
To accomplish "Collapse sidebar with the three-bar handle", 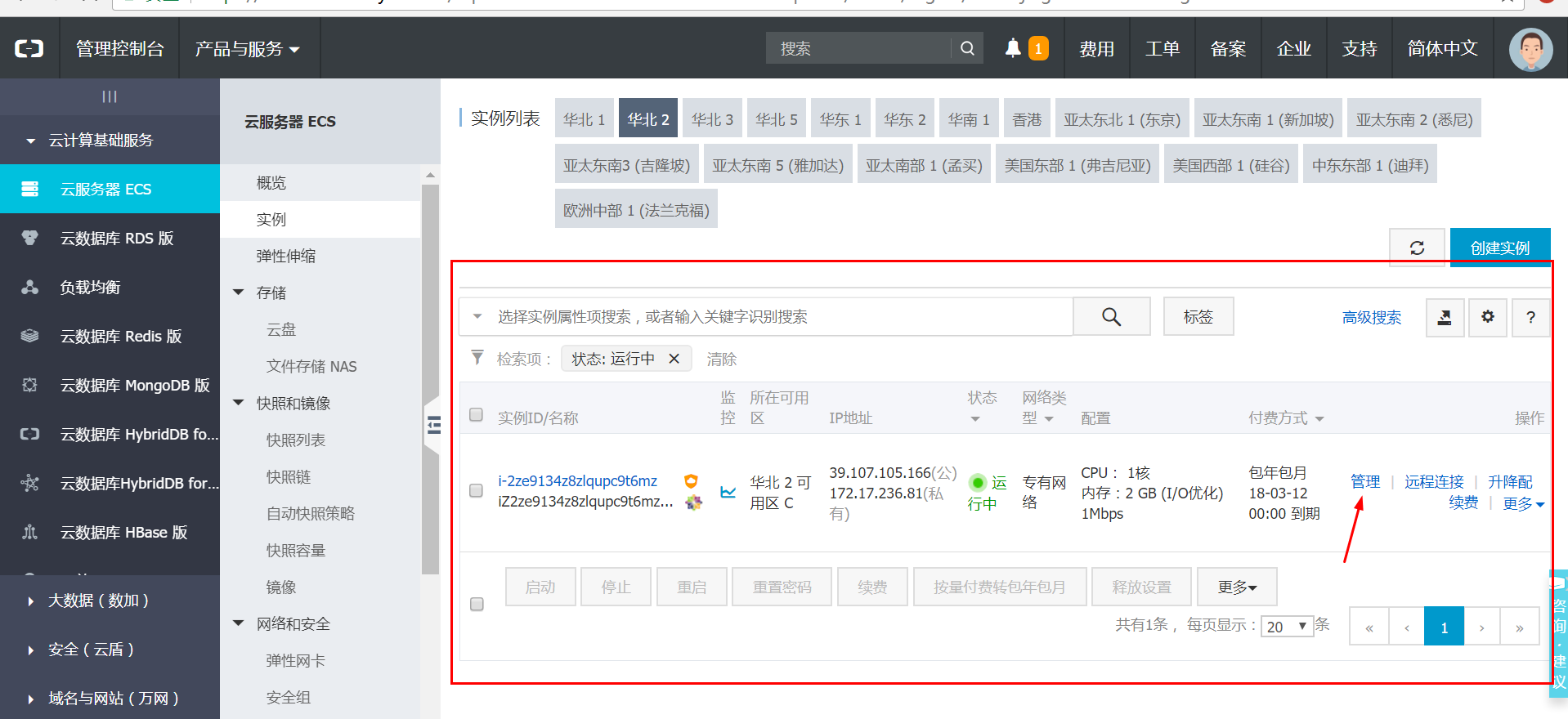I will pos(110,96).
